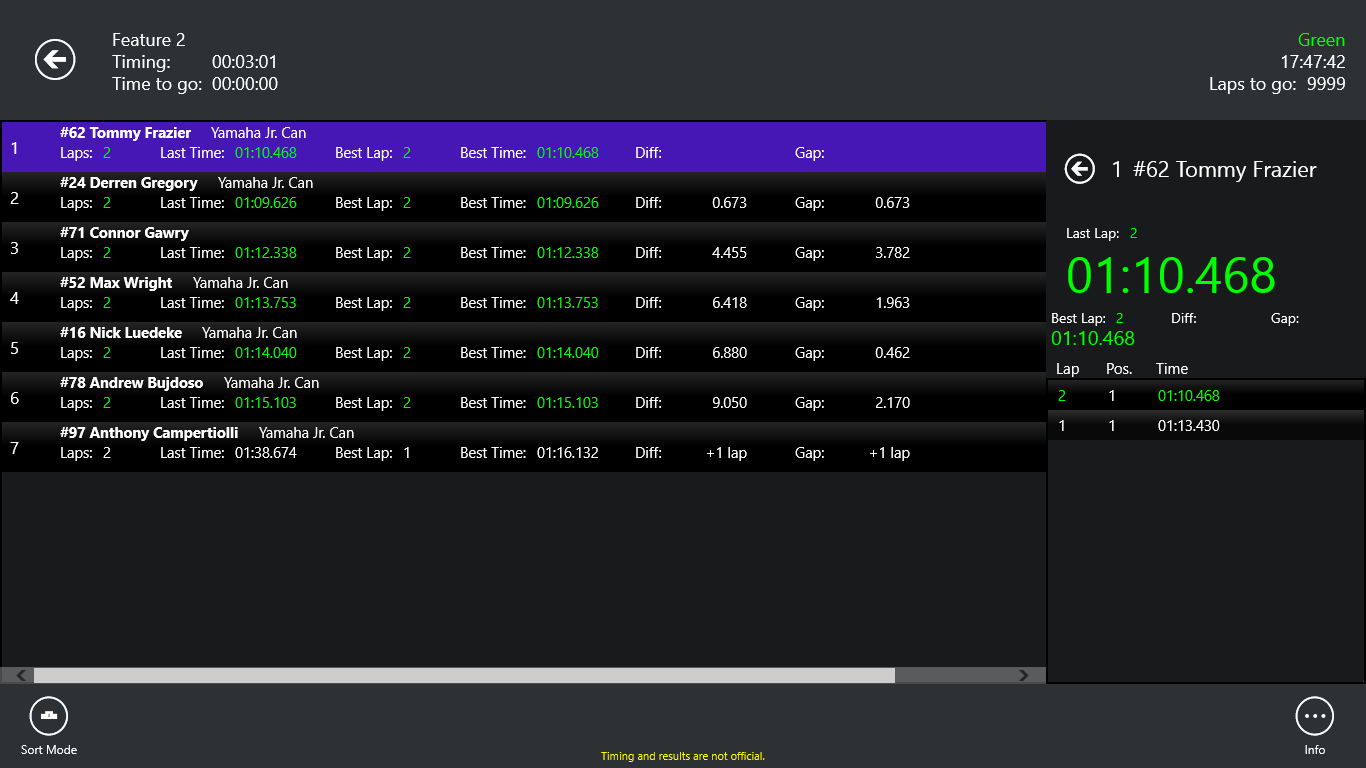
Task: Click the back arrow in the top header
Action: (55, 60)
